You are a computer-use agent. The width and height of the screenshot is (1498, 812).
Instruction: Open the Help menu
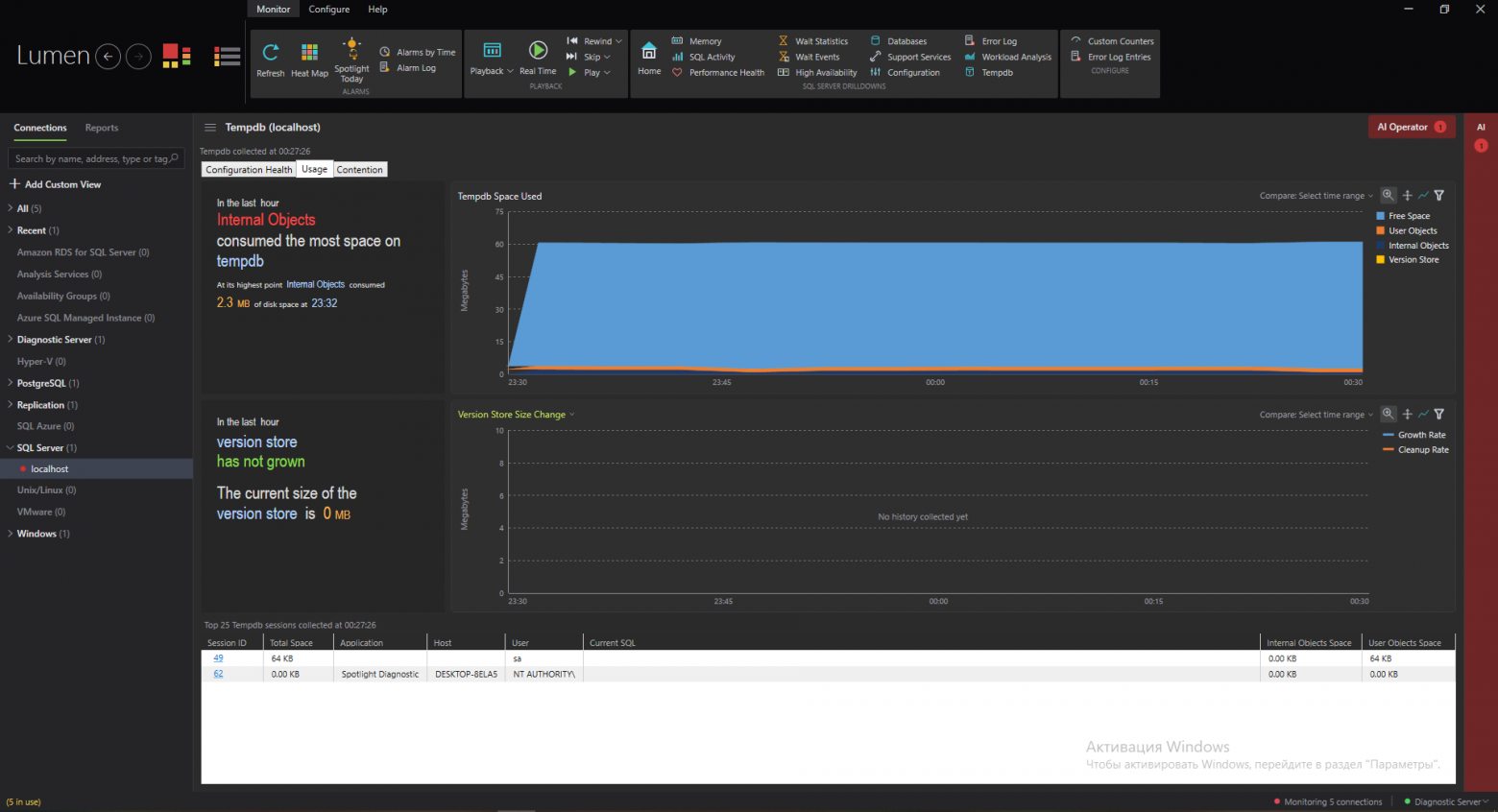[x=377, y=9]
